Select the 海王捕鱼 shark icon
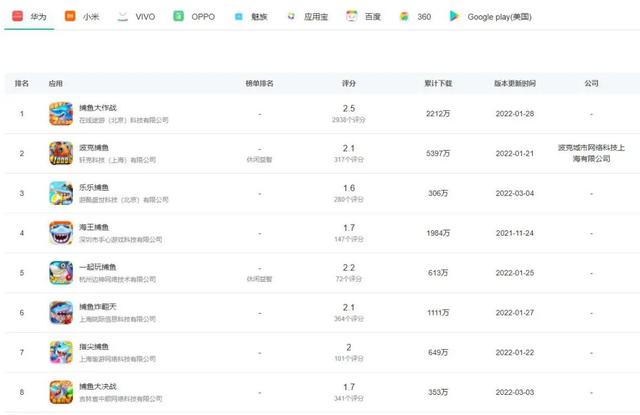The height and width of the screenshot is (415, 640). (61, 233)
